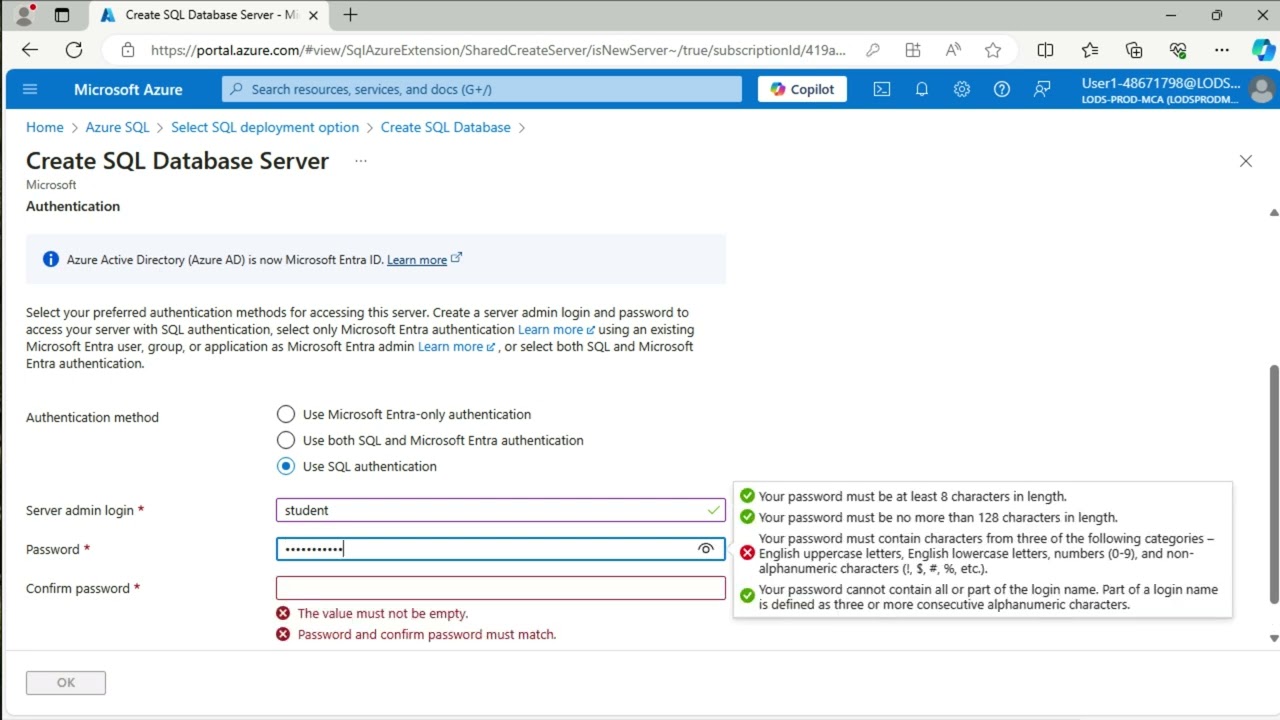The image size is (1280, 720).
Task: Open portal Settings gear
Action: pos(962,89)
